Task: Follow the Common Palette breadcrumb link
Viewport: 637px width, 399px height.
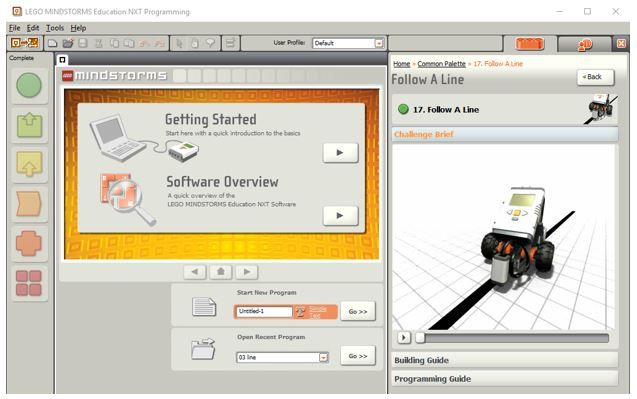Action: point(441,64)
